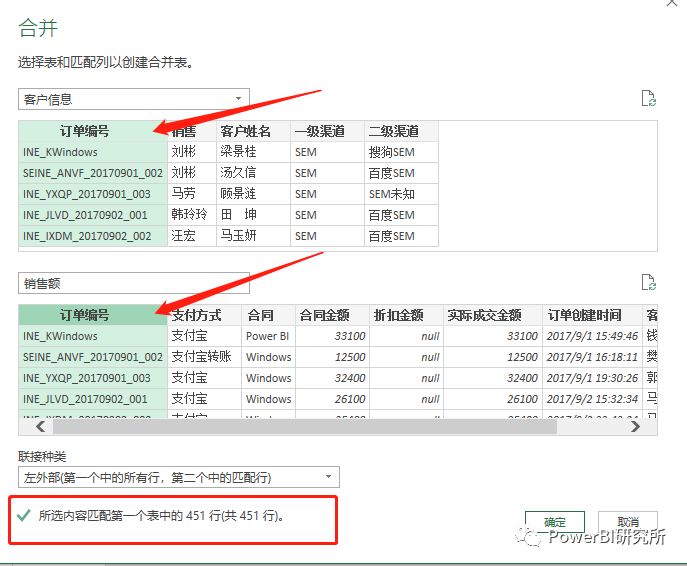
Task: Click cell 12500 in 实际成交金额 column
Action: tap(493, 357)
